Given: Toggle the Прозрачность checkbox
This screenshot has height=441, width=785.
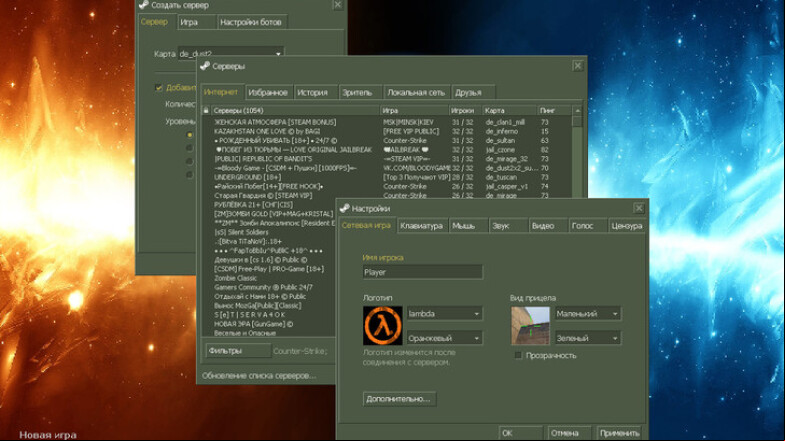Looking at the screenshot, I should coord(518,355).
